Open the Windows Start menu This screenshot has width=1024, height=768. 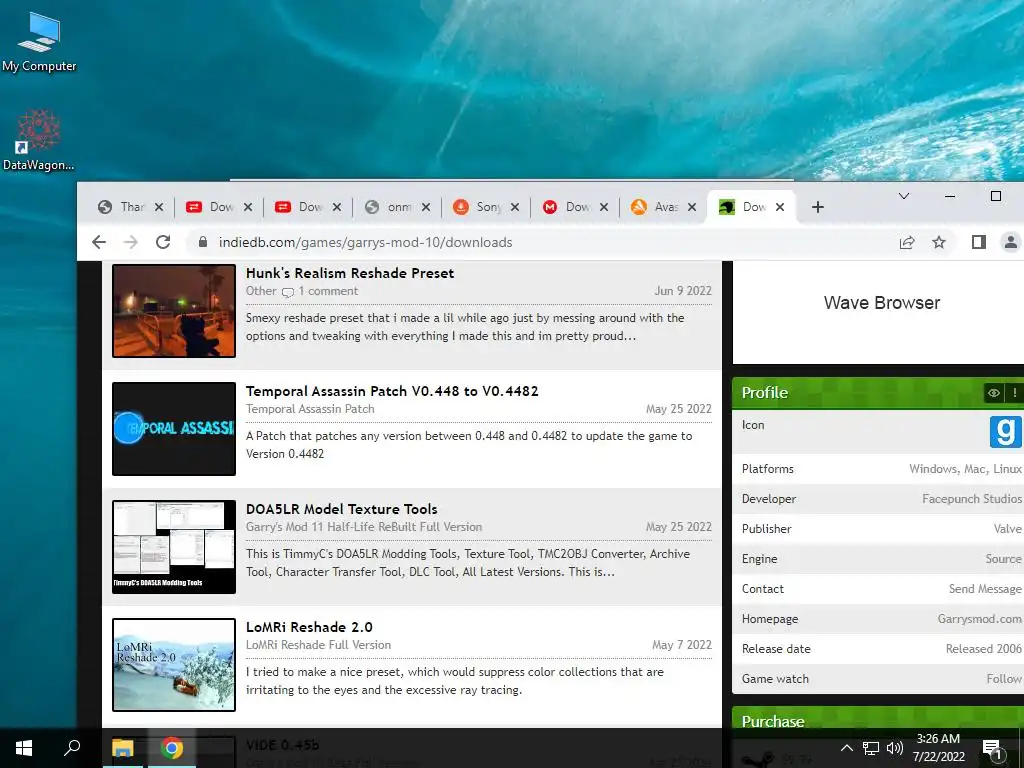click(24, 748)
